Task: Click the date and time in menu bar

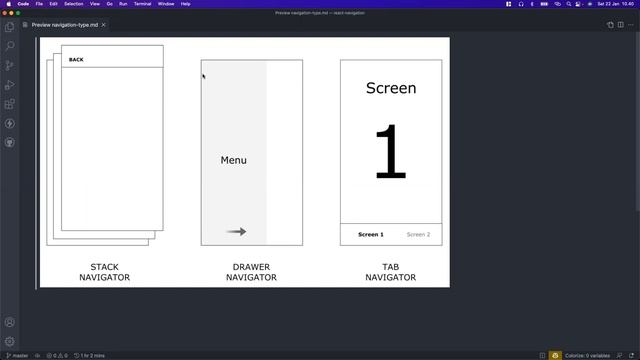Action: pyautogui.click(x=616, y=4)
